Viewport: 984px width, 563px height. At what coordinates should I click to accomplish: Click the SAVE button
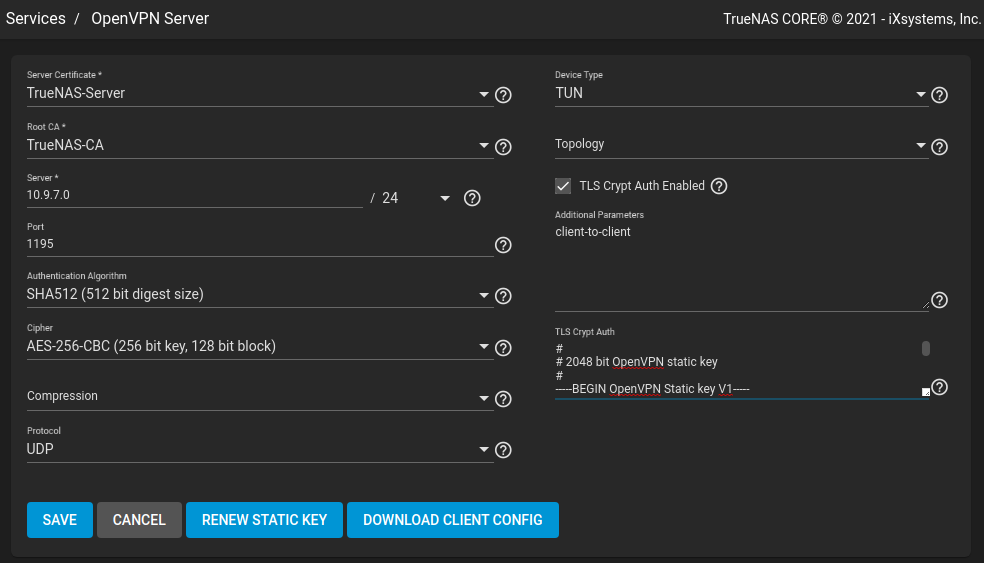click(x=60, y=520)
